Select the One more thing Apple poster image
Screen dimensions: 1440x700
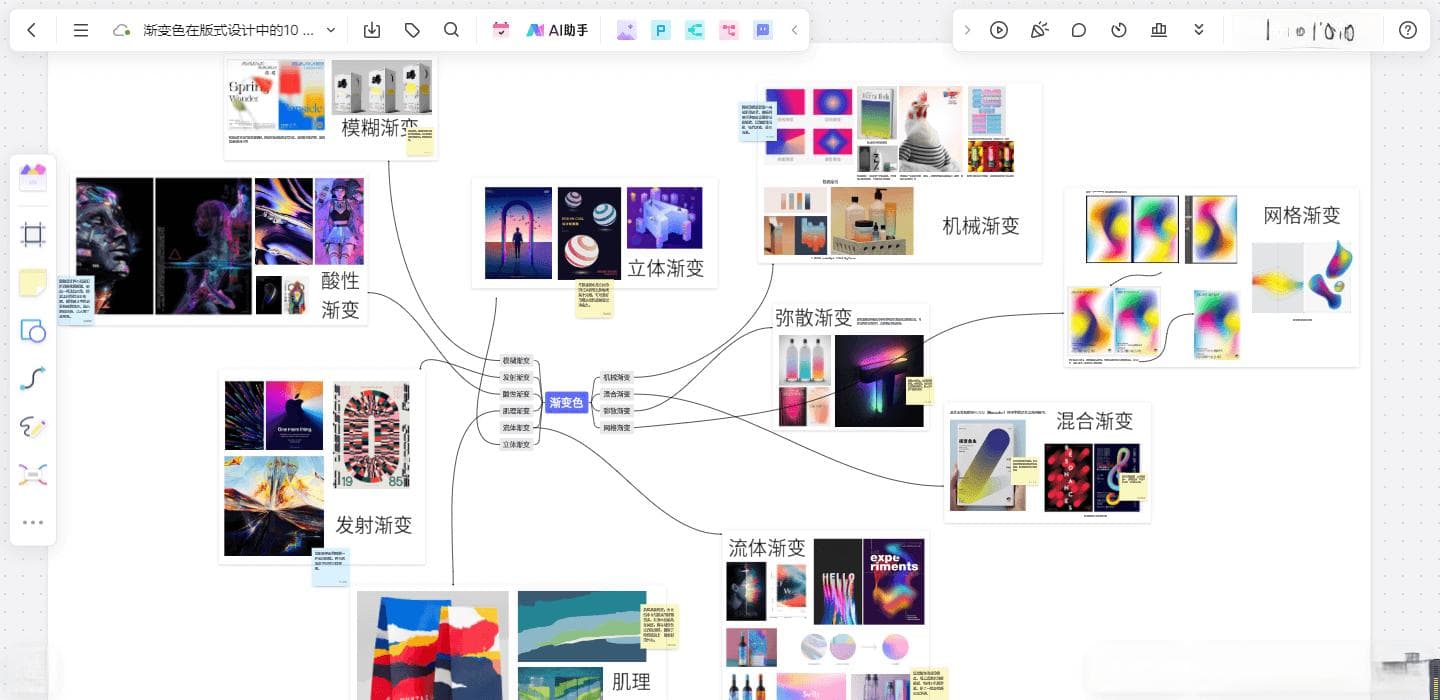[x=294, y=415]
